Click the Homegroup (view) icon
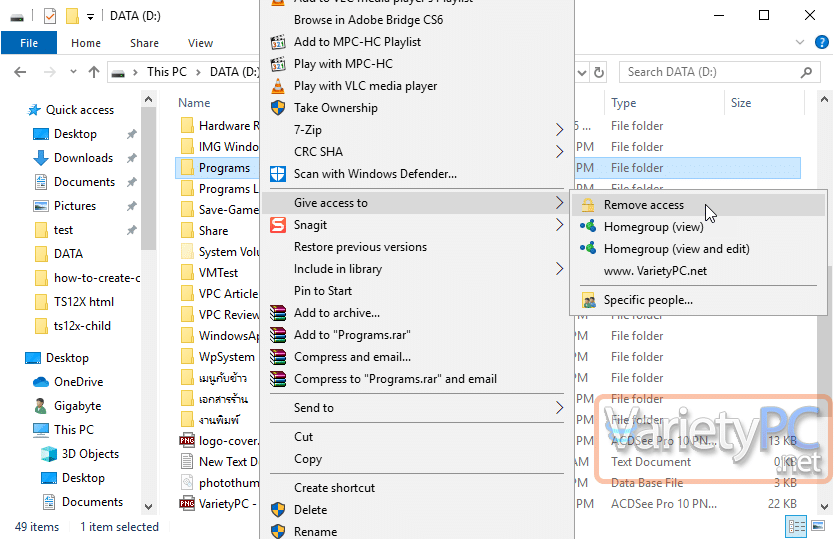 click(x=588, y=227)
